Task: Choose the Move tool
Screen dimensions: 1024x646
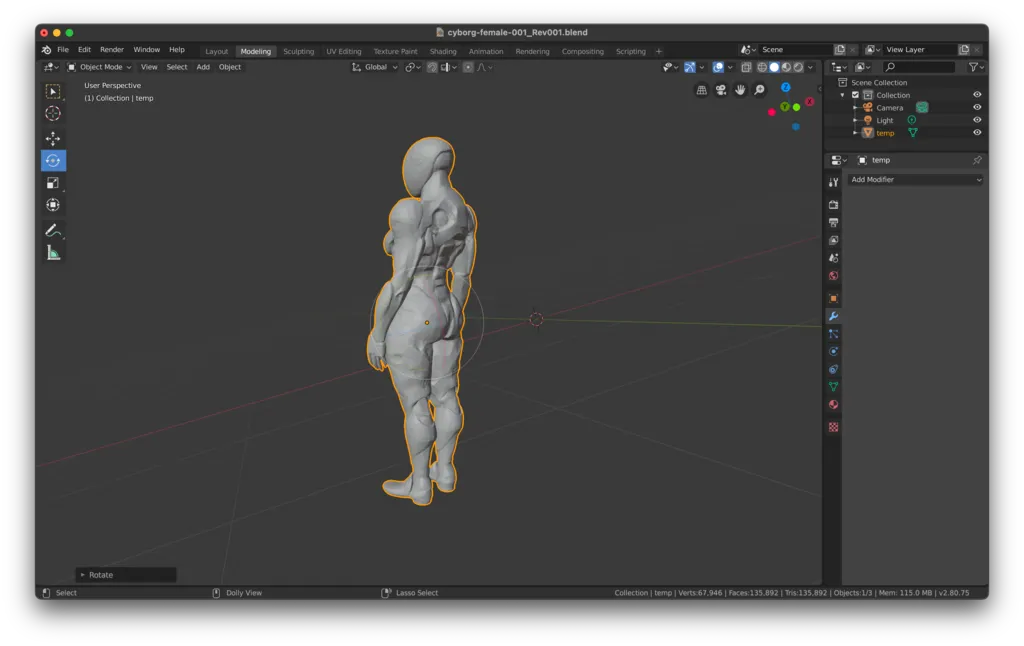Action: (53, 138)
